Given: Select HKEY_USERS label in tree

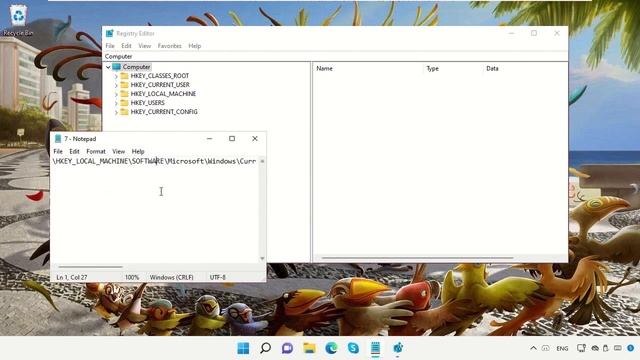Looking at the screenshot, I should [148, 103].
